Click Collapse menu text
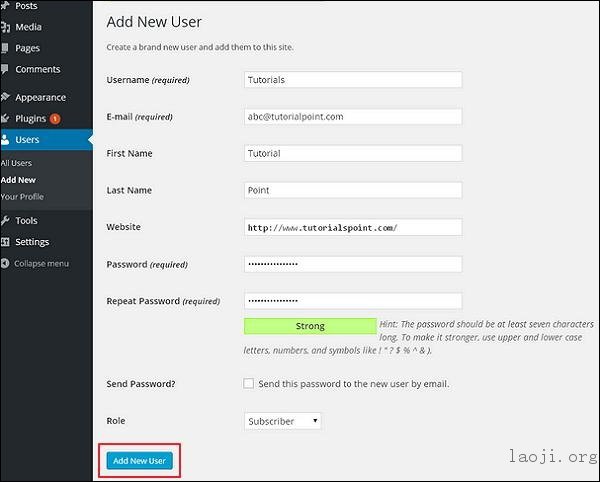Image resolution: width=600 pixels, height=482 pixels. (x=42, y=264)
